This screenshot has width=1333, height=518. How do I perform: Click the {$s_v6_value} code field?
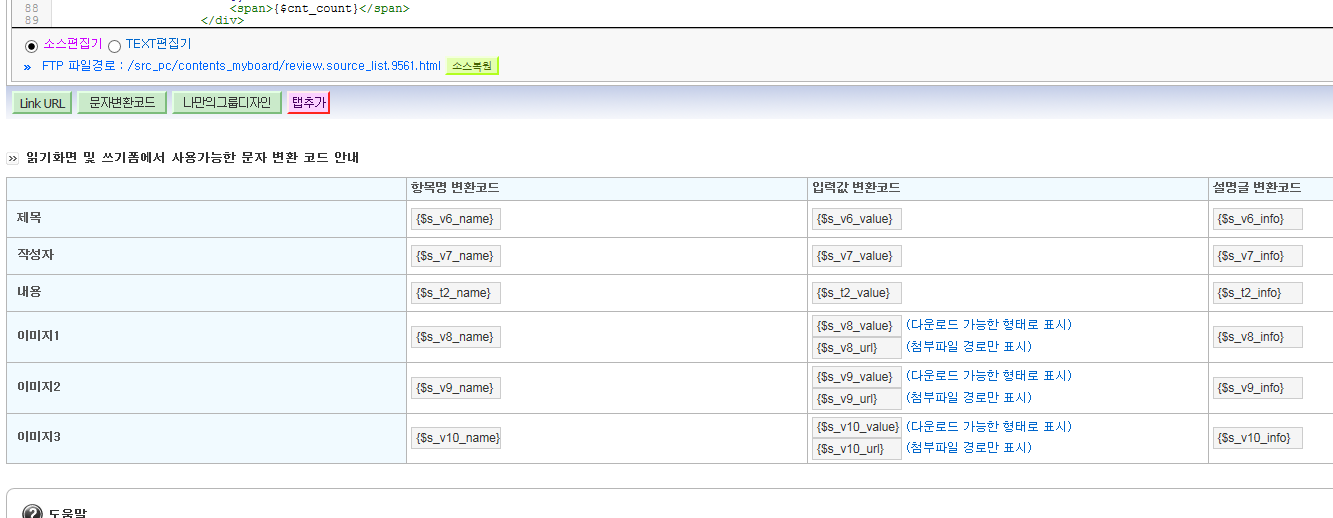[857, 219]
